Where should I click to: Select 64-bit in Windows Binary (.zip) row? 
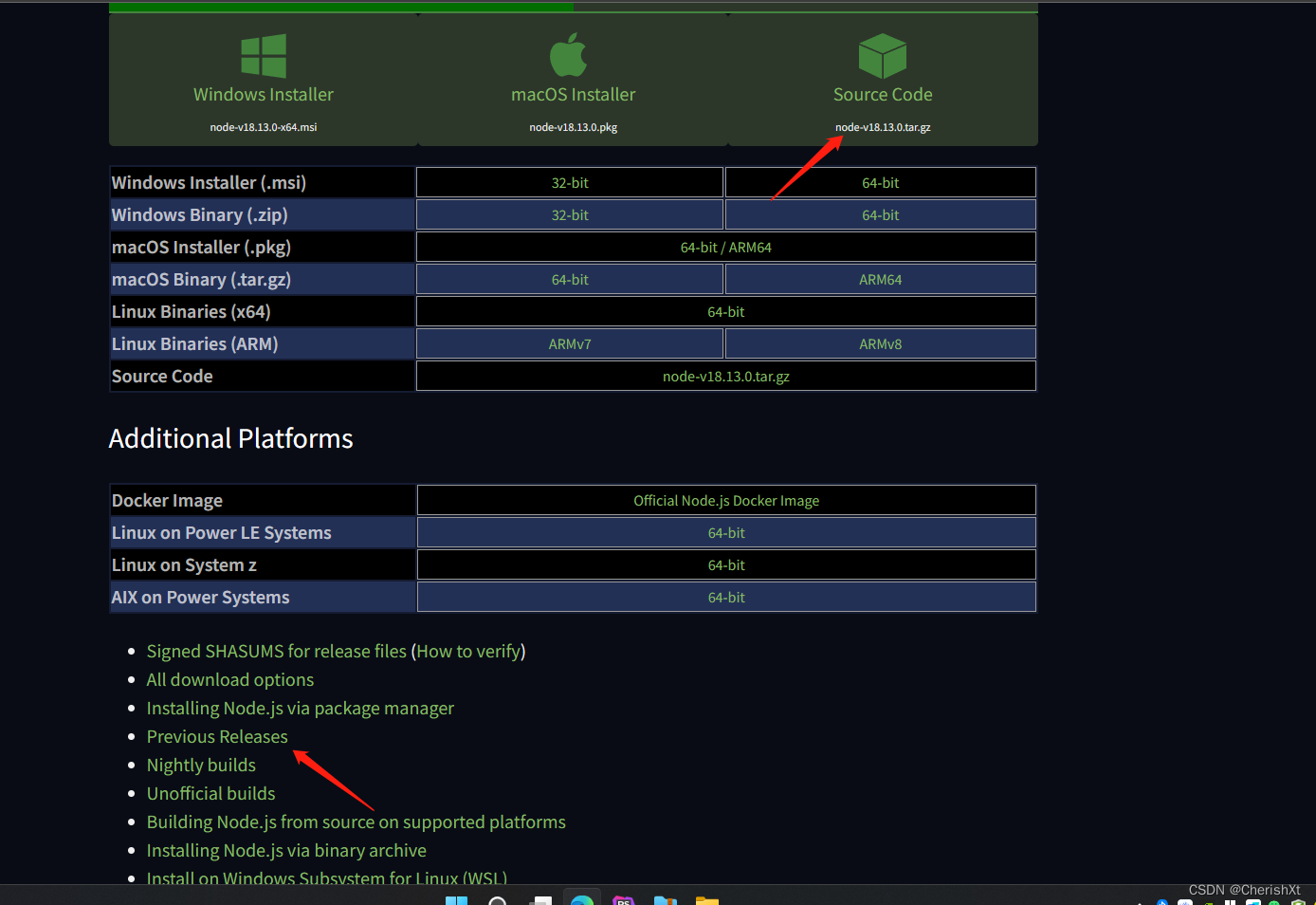coord(881,214)
